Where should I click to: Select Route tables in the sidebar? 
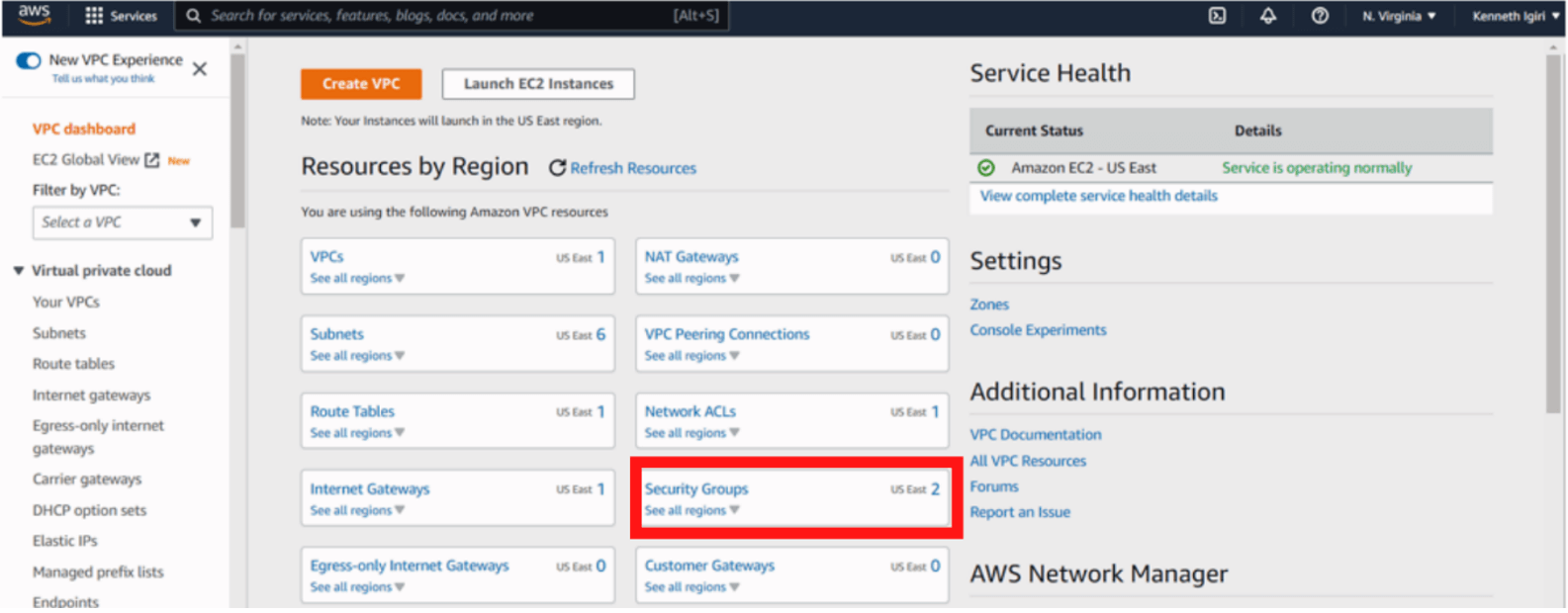pos(73,364)
